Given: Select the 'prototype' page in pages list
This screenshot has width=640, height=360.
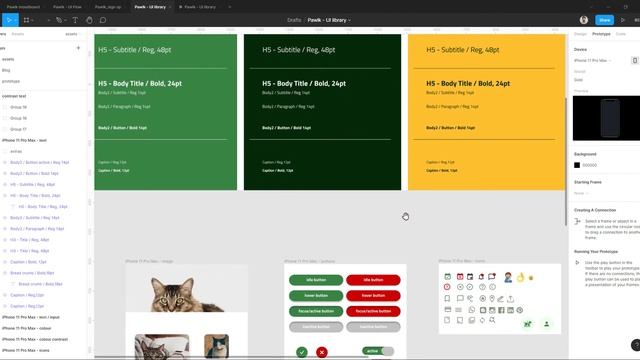Looking at the screenshot, I should pos(11,81).
